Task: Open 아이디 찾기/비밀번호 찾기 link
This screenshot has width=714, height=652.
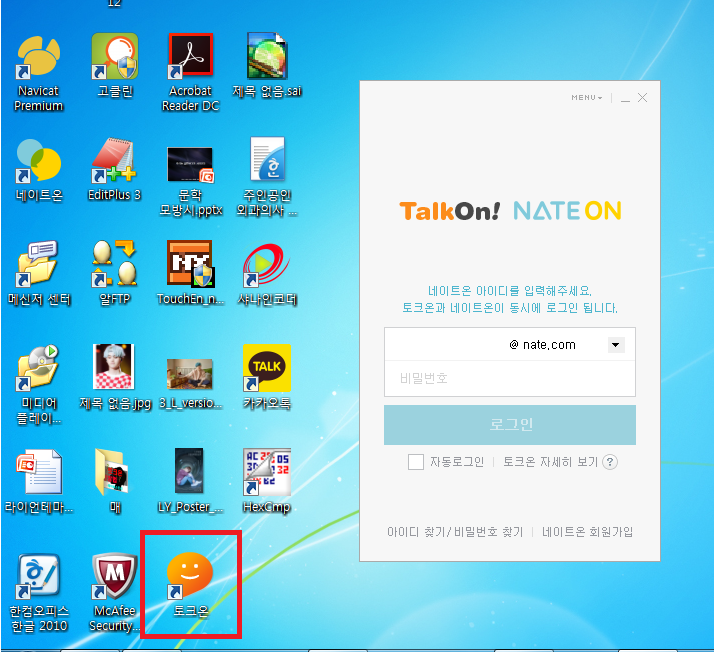Action: point(455,532)
